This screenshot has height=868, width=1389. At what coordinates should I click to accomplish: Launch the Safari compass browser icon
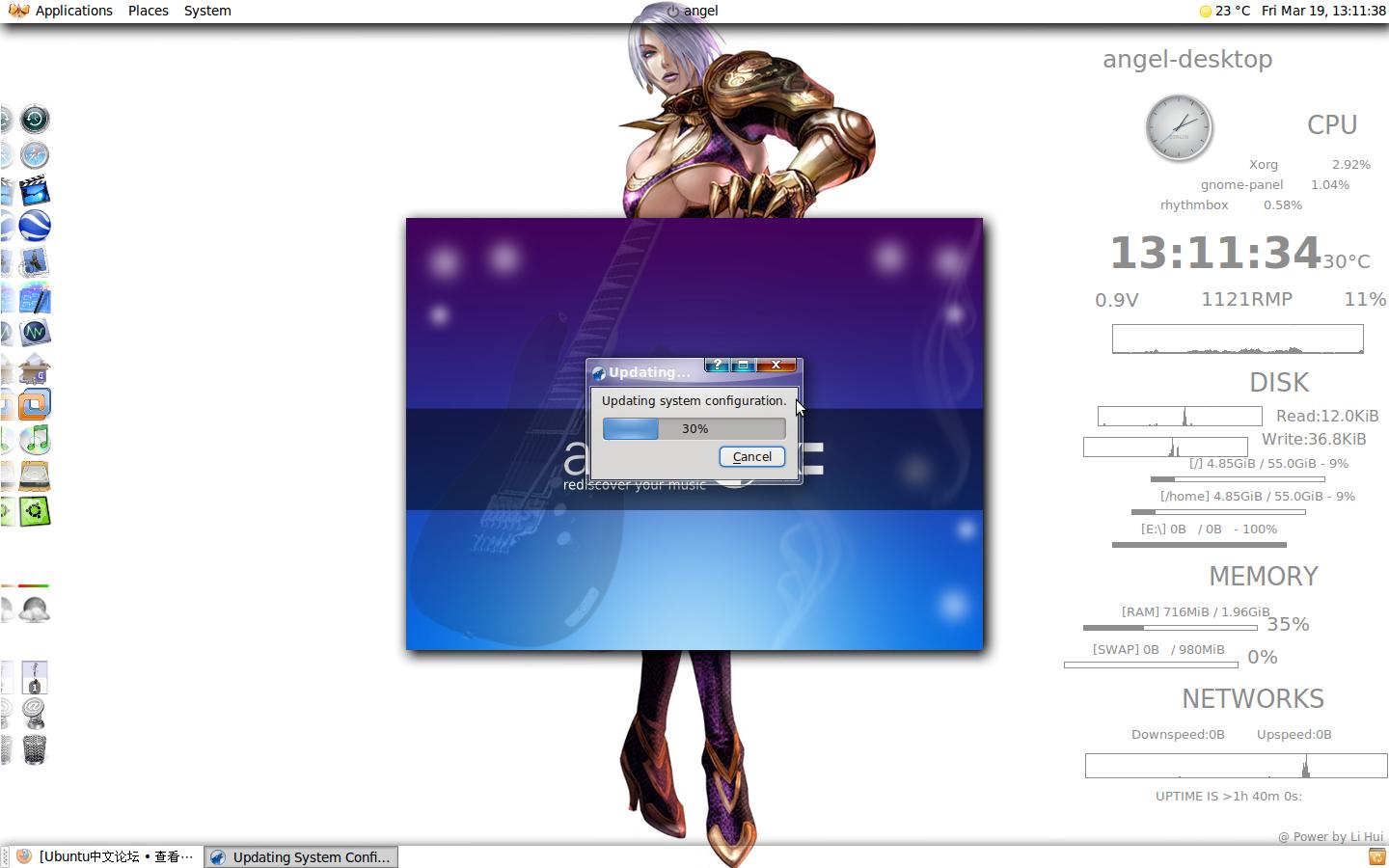point(34,155)
